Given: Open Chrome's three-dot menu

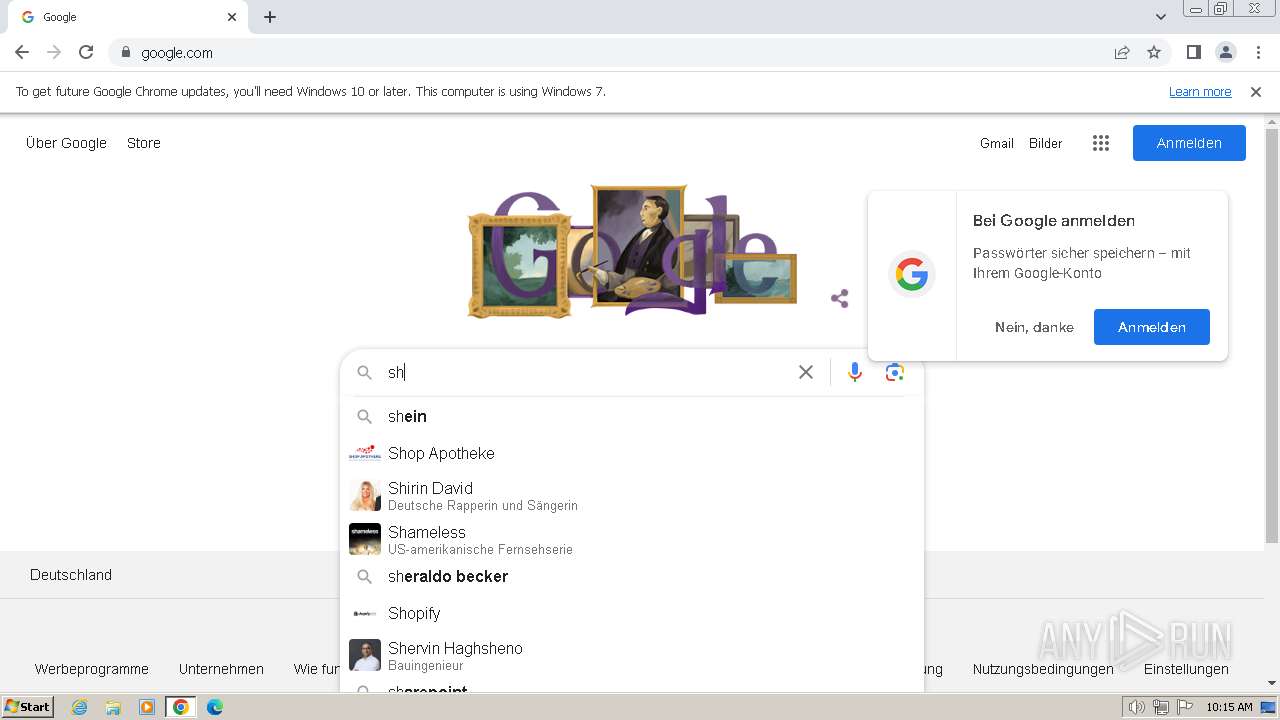Looking at the screenshot, I should 1258,52.
